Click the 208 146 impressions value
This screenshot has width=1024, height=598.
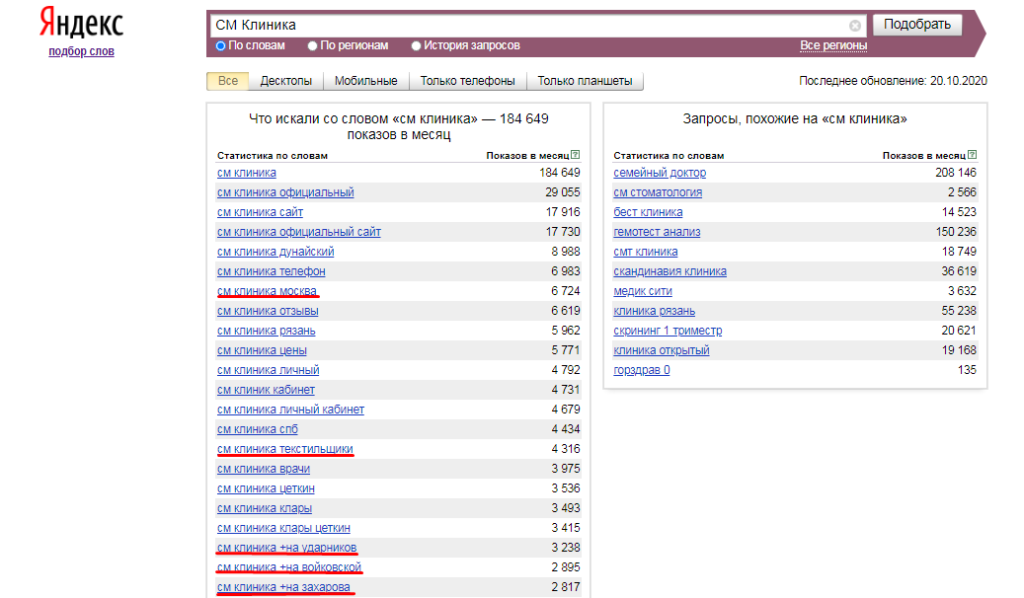pyautogui.click(x=955, y=173)
